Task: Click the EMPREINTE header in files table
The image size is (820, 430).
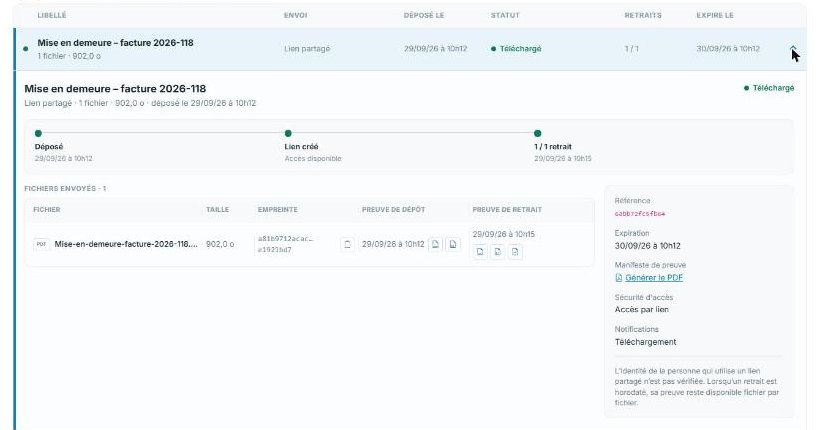Action: tap(278, 209)
